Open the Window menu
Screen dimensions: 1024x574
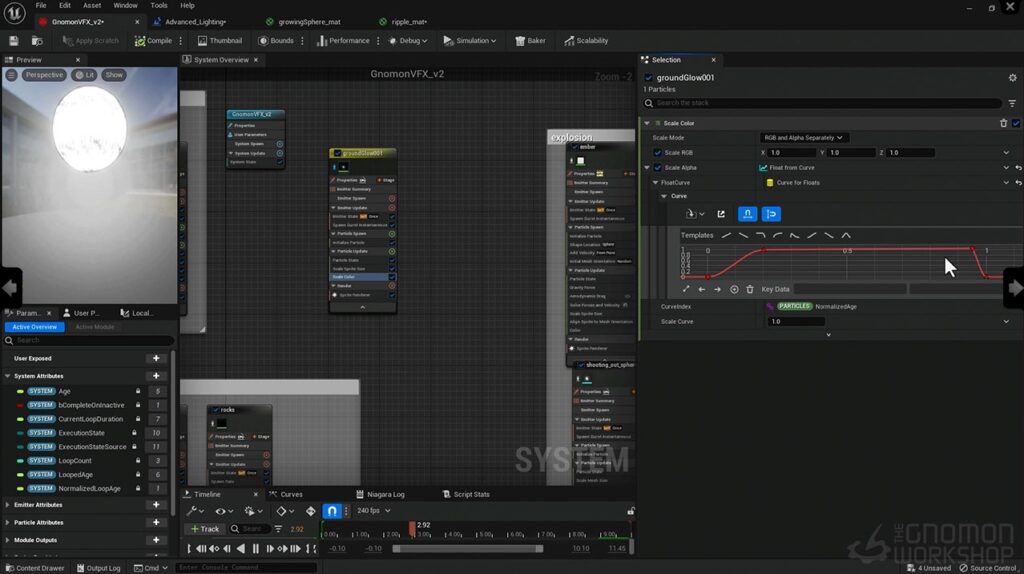click(x=125, y=5)
